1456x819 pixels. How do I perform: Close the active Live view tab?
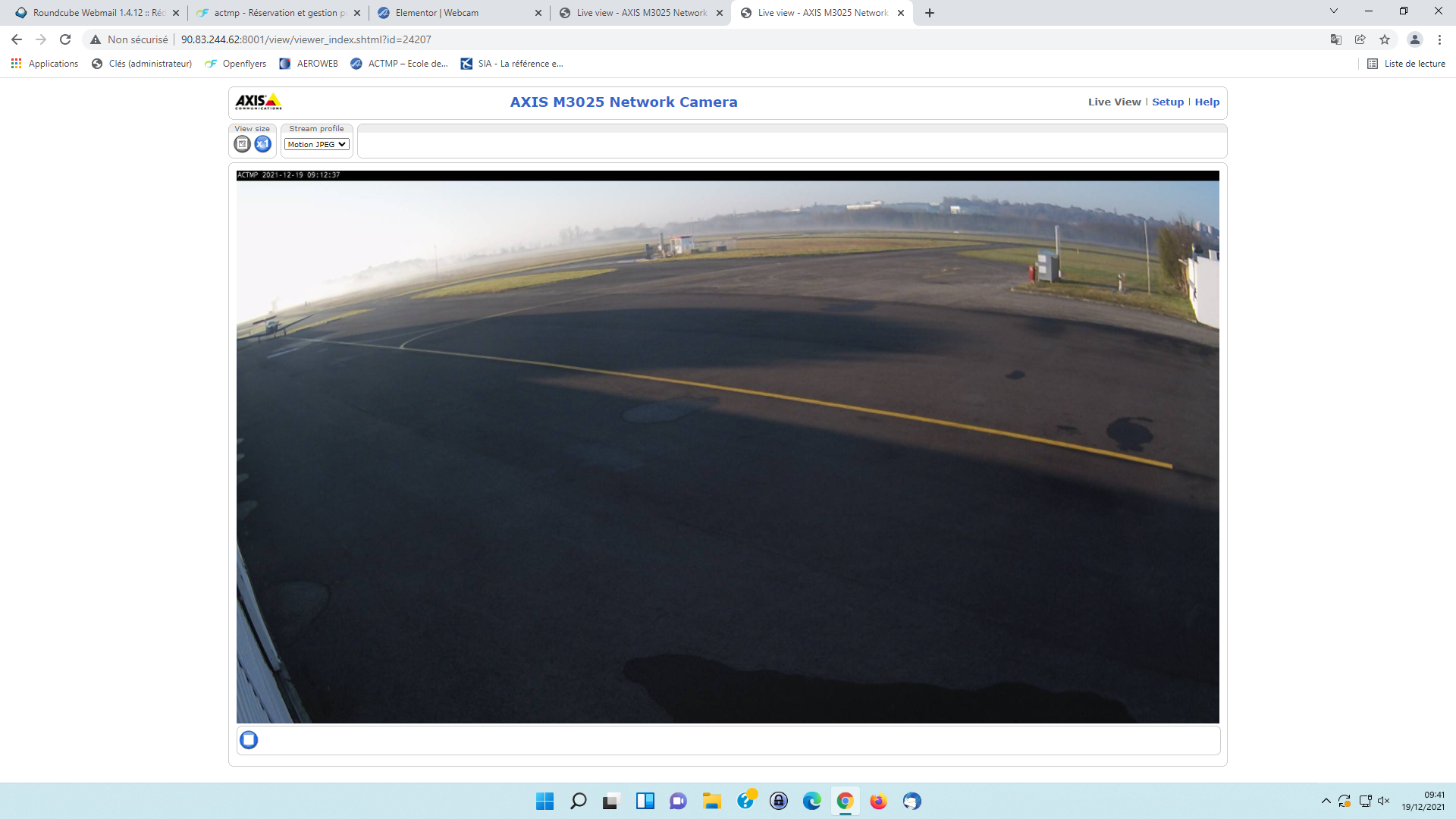pyautogui.click(x=901, y=13)
